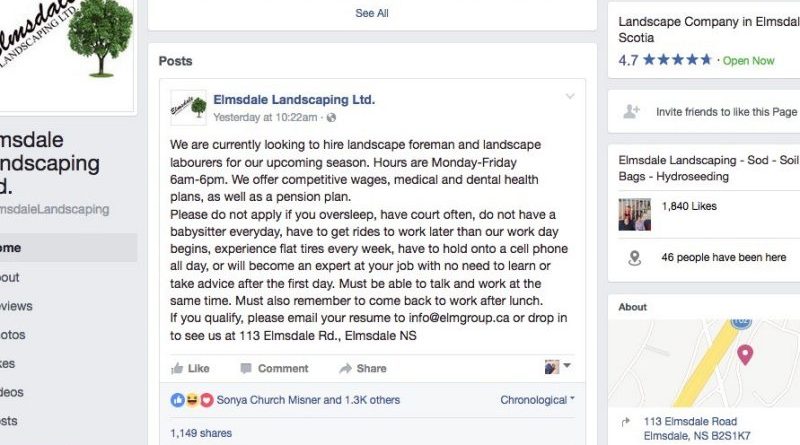800x445 pixels.
Task: Click the 4.7 star rating
Action: 664,60
